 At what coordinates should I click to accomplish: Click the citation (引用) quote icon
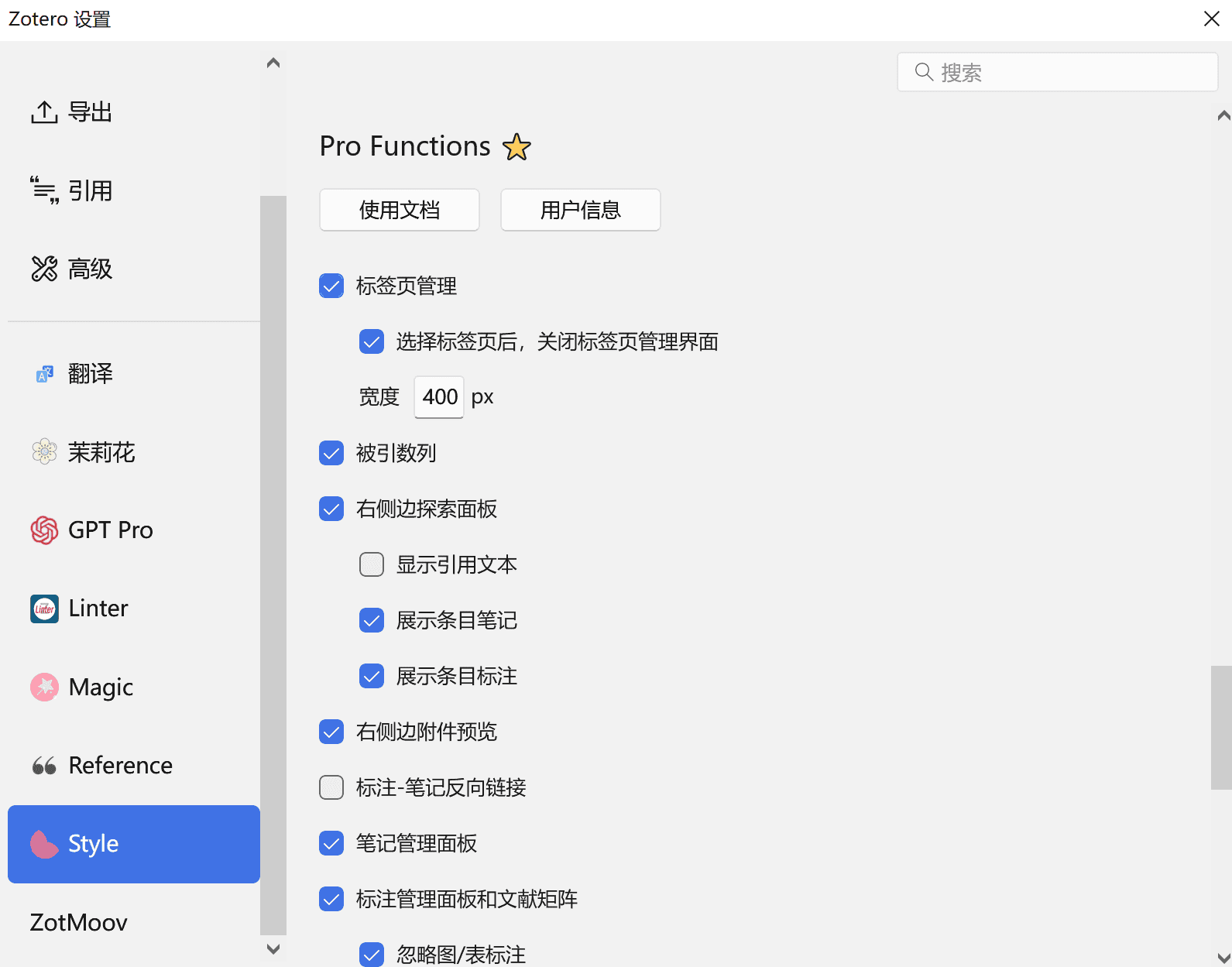[44, 190]
